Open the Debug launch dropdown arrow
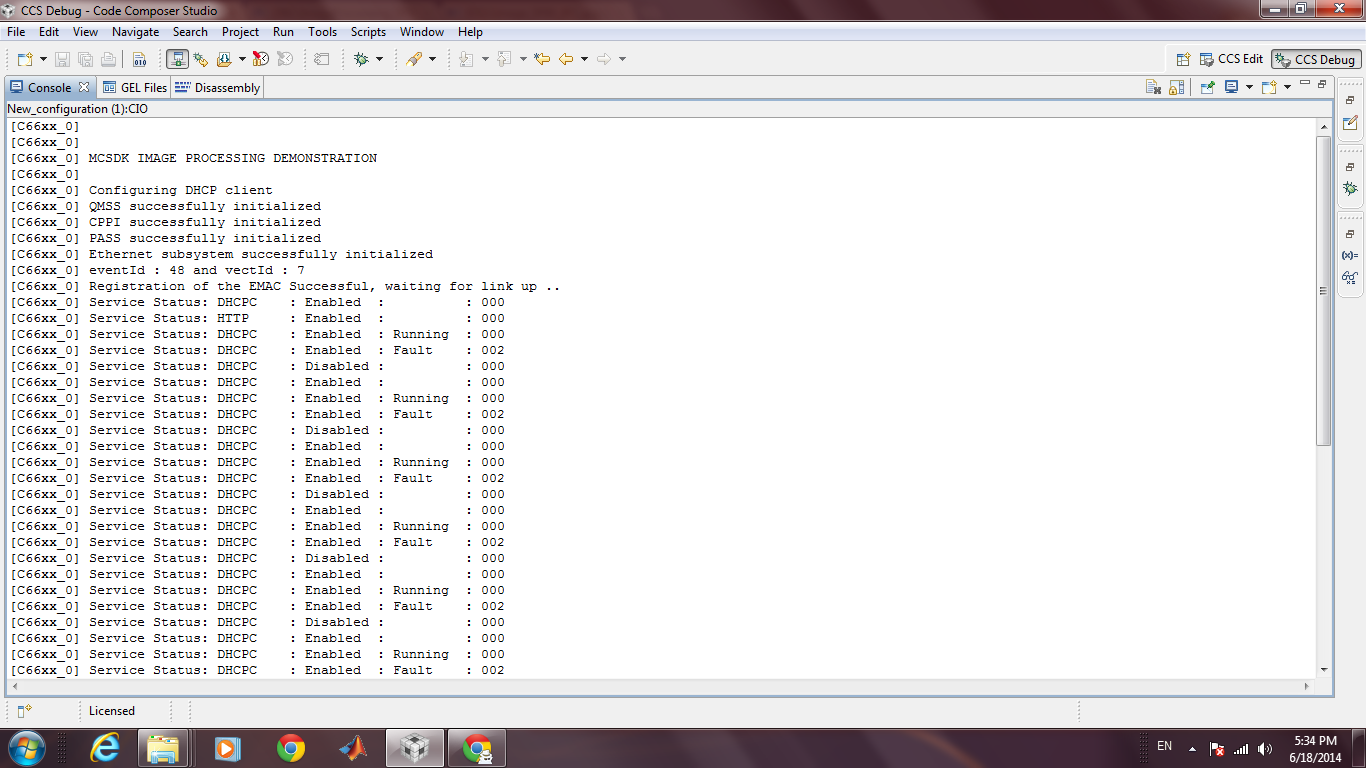 pos(379,59)
